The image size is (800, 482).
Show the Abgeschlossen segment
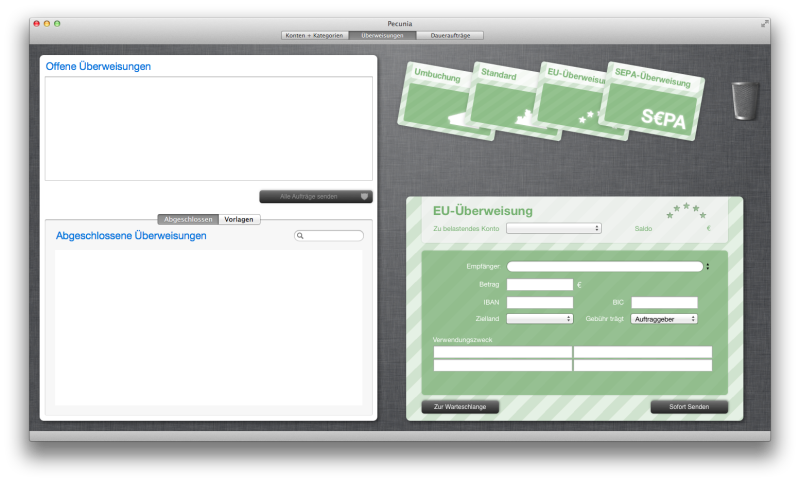[x=188, y=219]
